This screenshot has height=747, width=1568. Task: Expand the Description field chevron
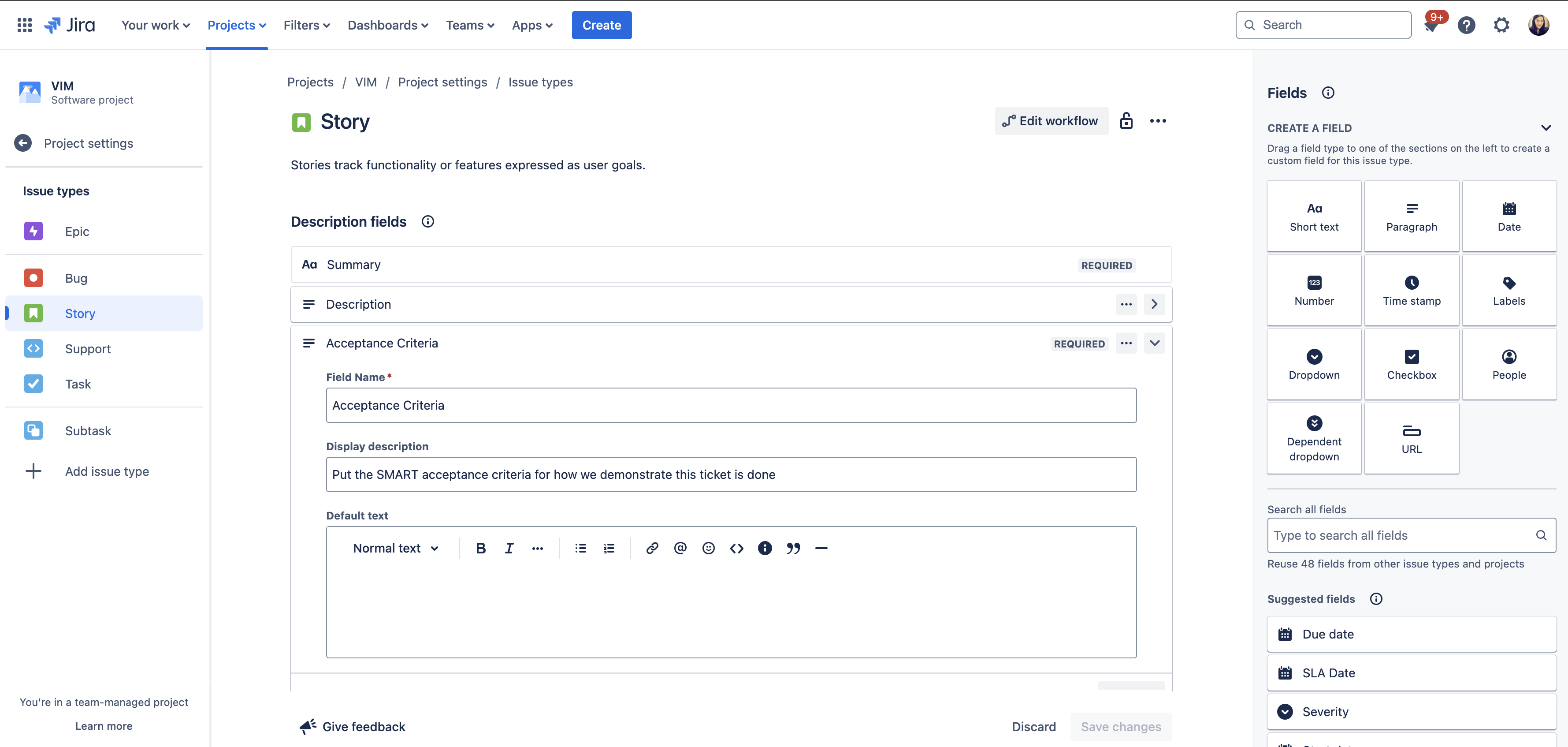click(1154, 304)
